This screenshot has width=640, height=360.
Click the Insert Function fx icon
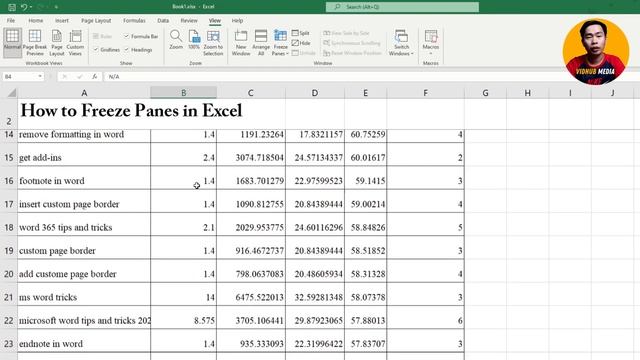[x=94, y=76]
